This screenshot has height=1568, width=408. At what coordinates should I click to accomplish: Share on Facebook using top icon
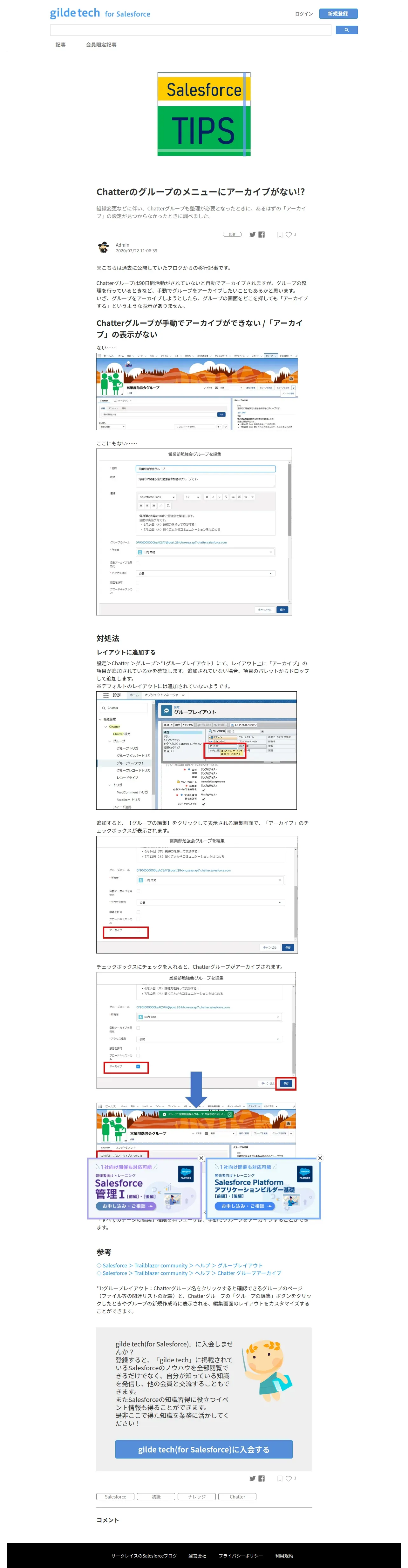click(x=262, y=234)
